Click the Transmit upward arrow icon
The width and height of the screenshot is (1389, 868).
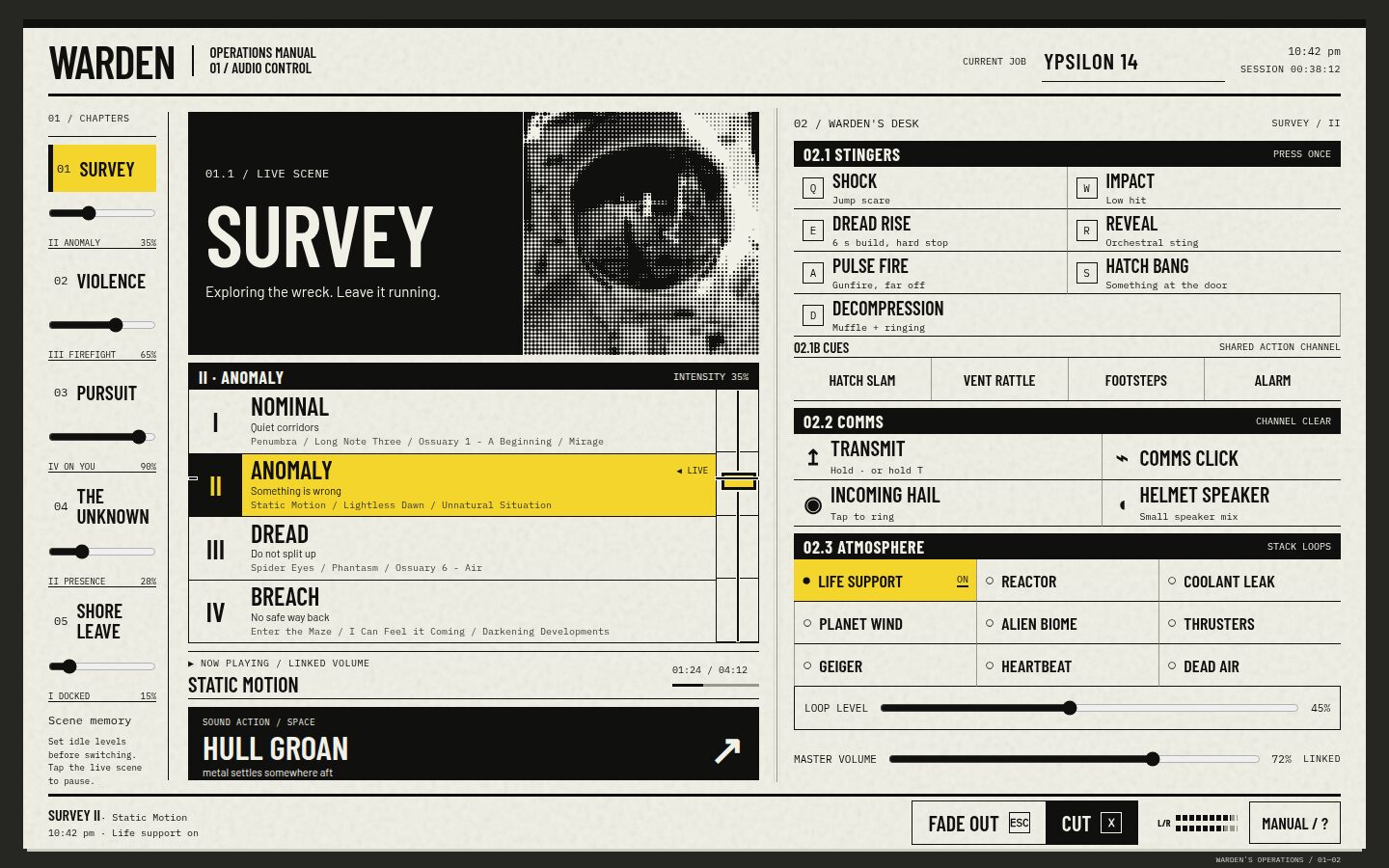coord(813,457)
